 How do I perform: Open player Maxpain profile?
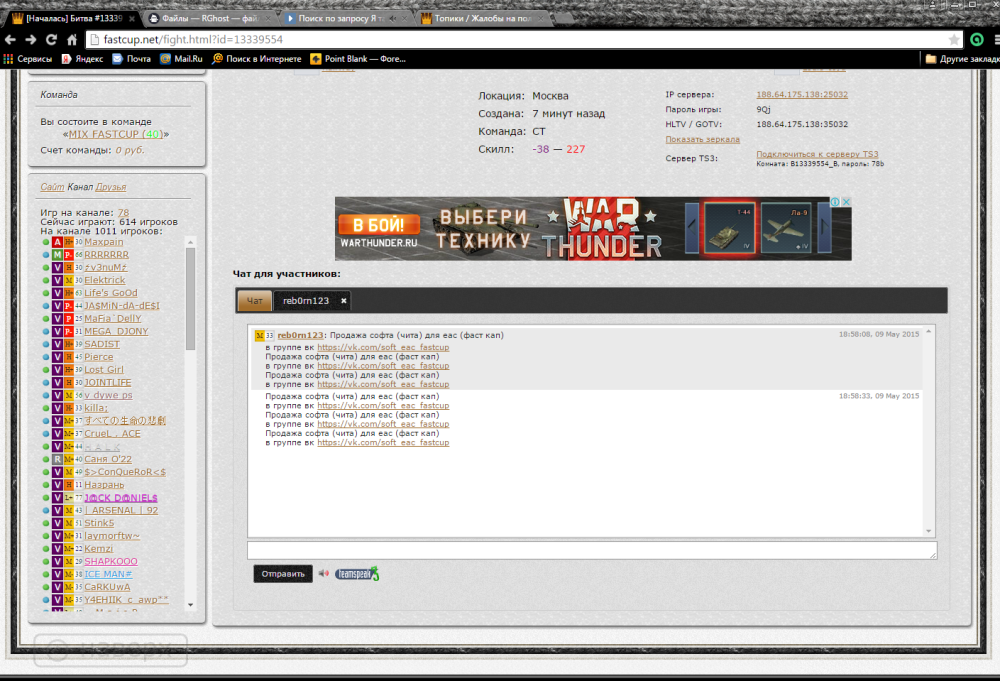coord(104,242)
